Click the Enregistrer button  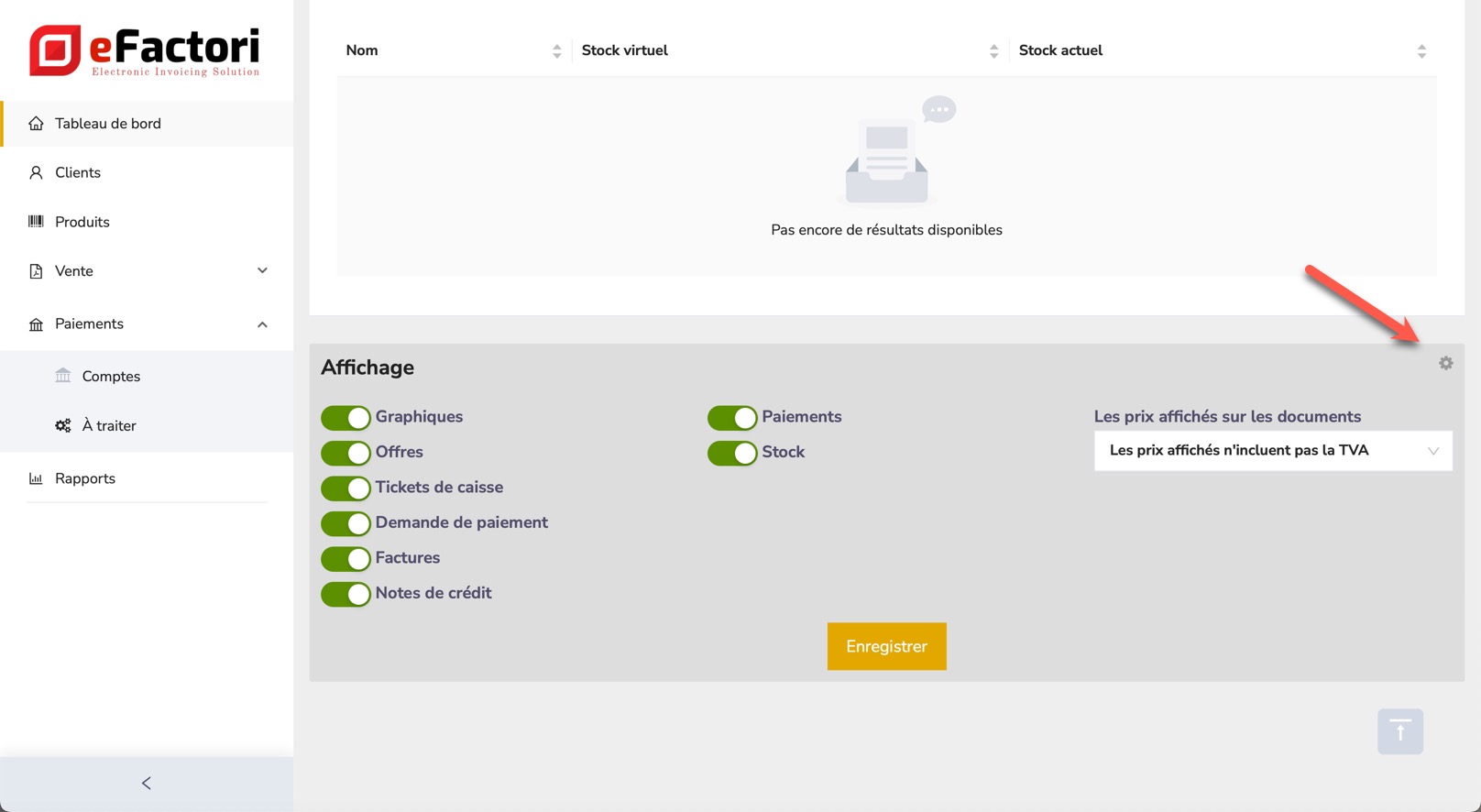pyautogui.click(x=886, y=646)
